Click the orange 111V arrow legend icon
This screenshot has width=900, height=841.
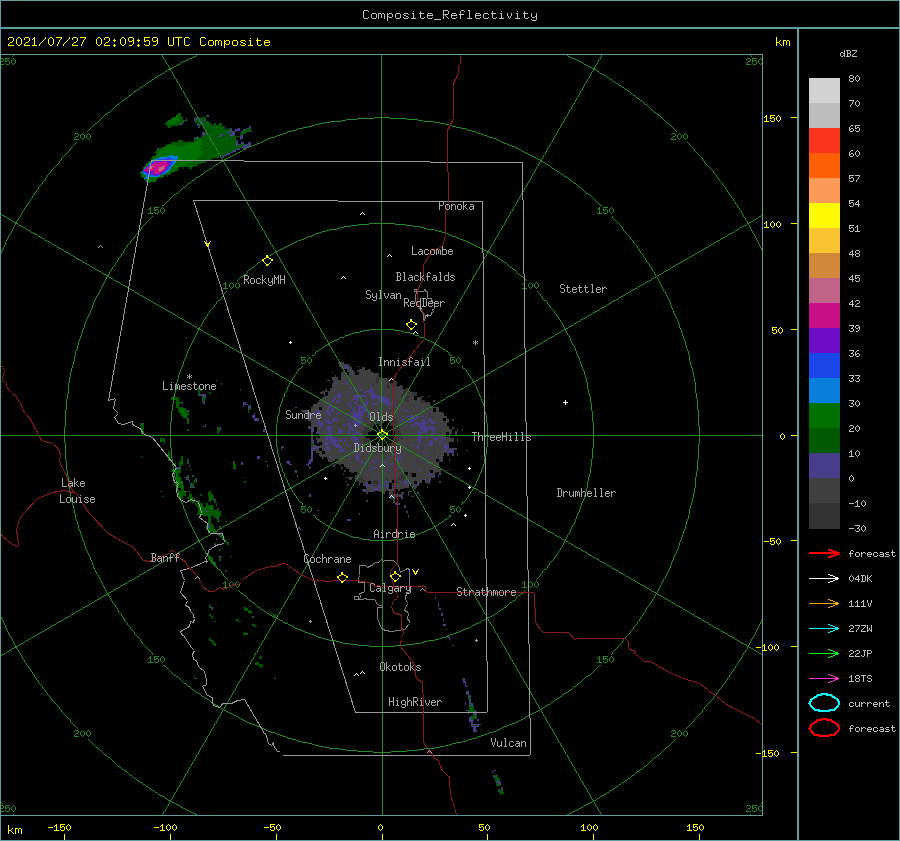coord(824,603)
